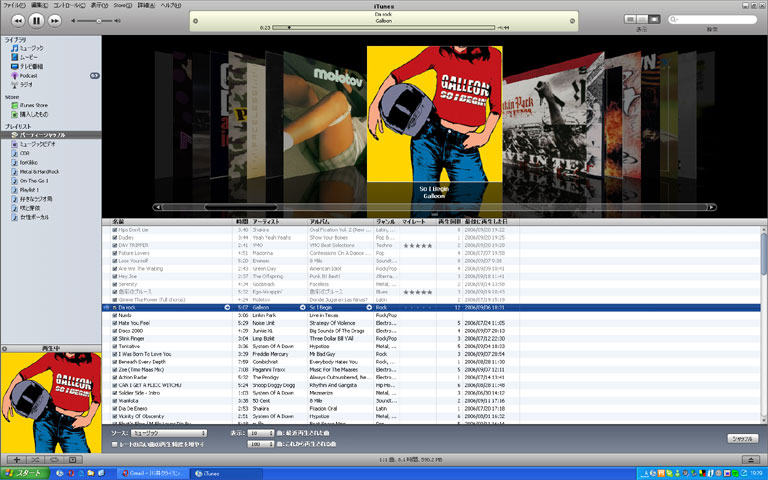
Task: Open Podcast in the library sidebar
Action: pos(28,75)
